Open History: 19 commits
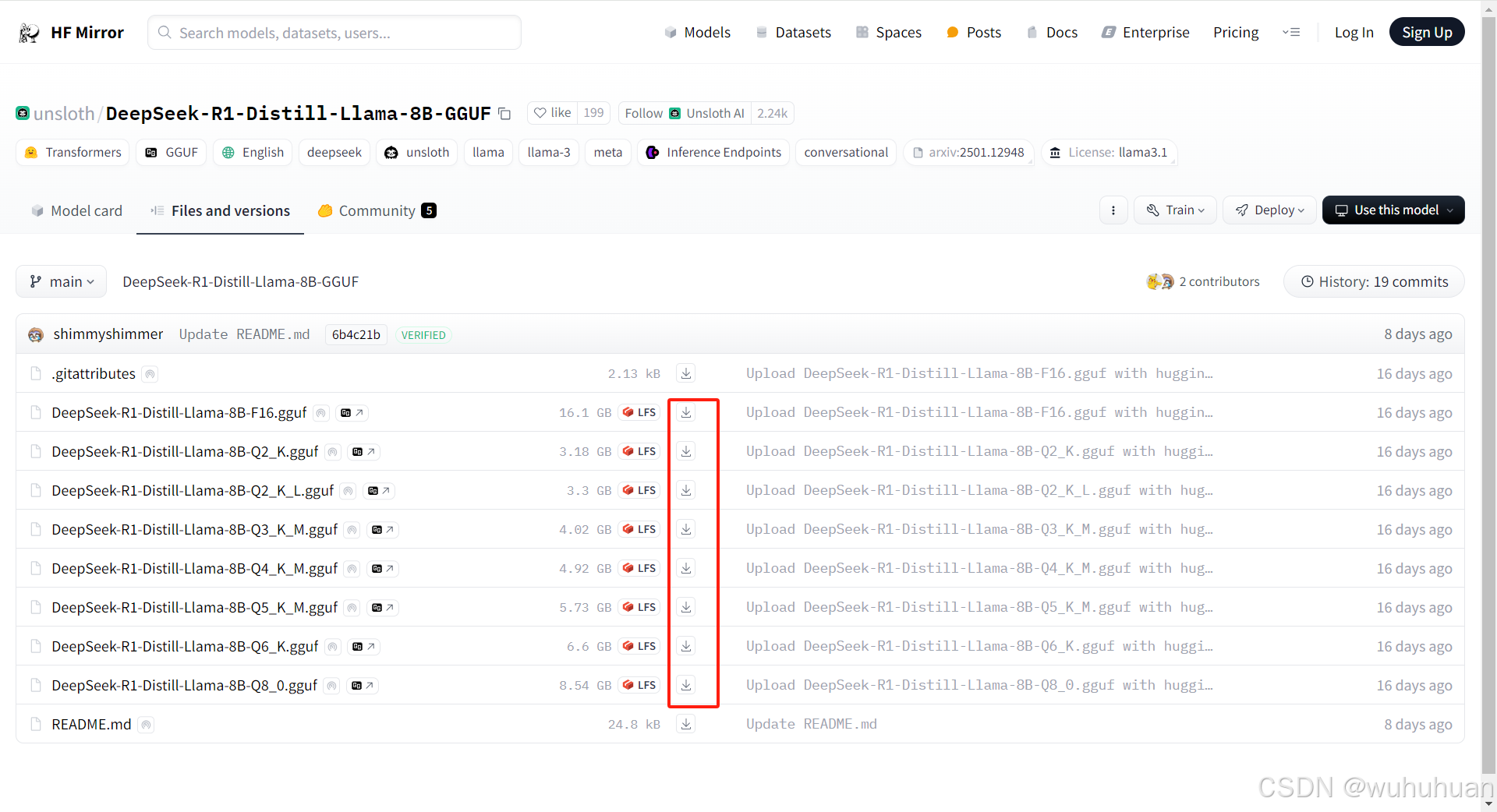 tap(1374, 281)
